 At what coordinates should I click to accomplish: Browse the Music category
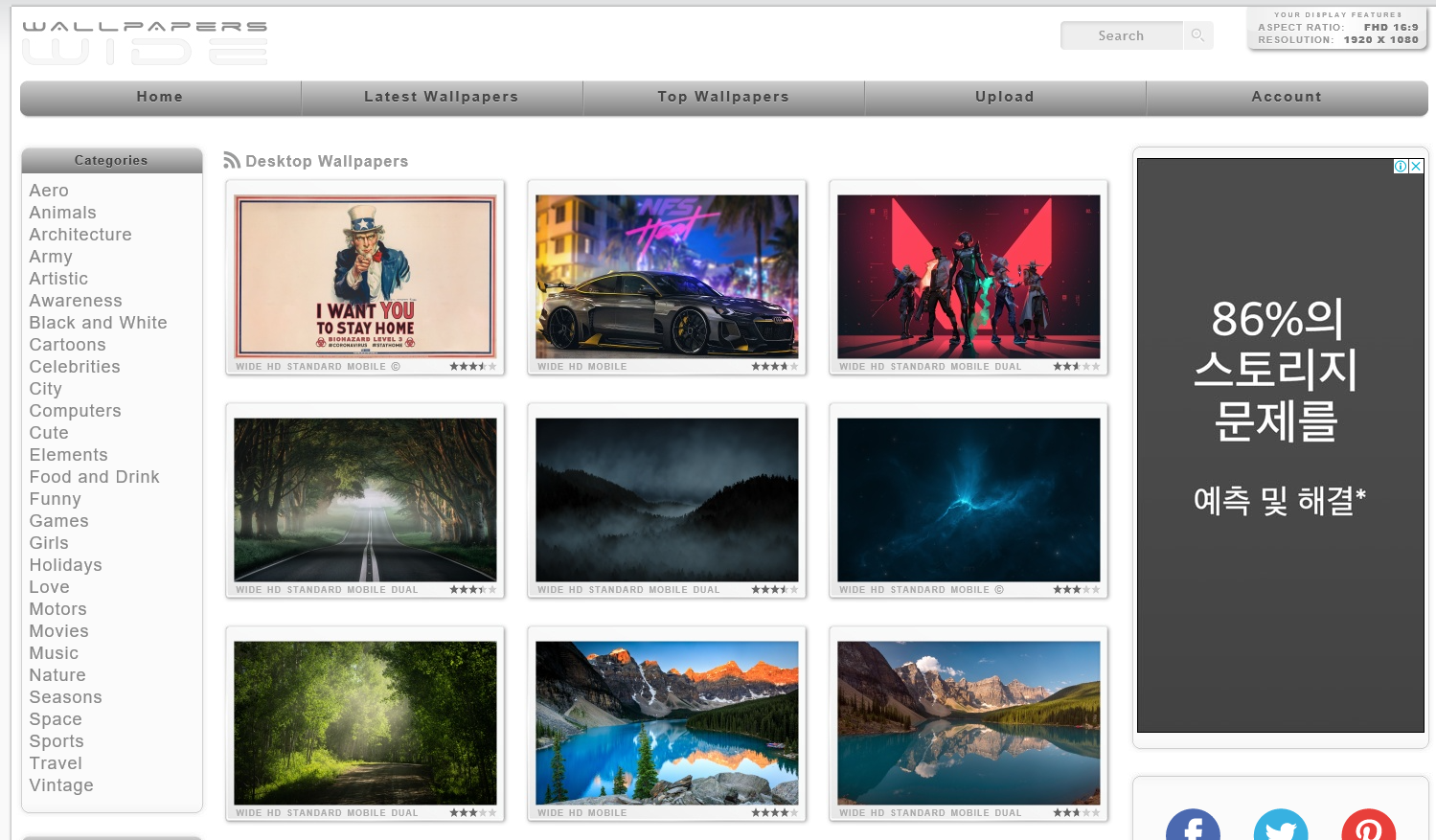tap(54, 653)
